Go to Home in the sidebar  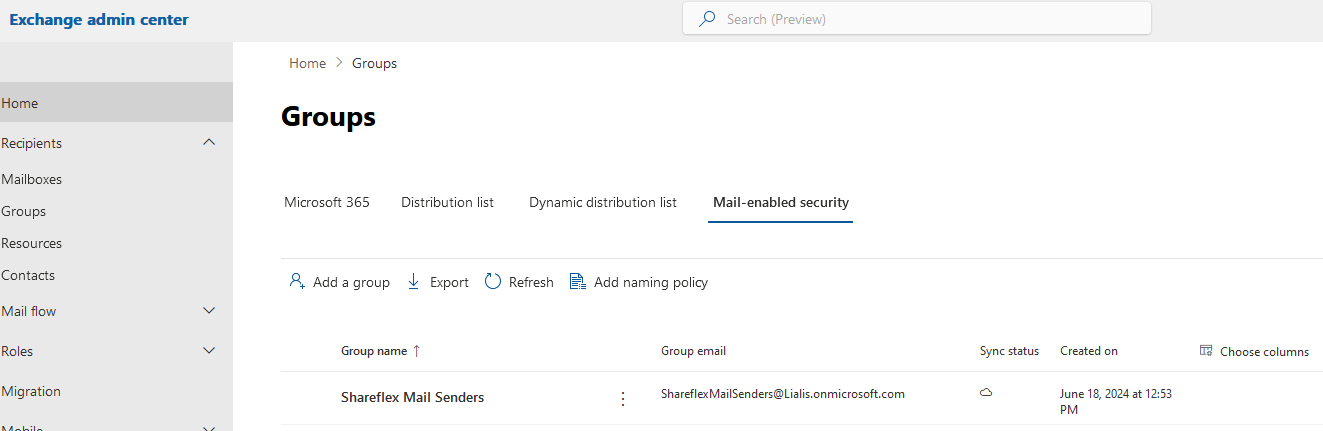tap(116, 103)
